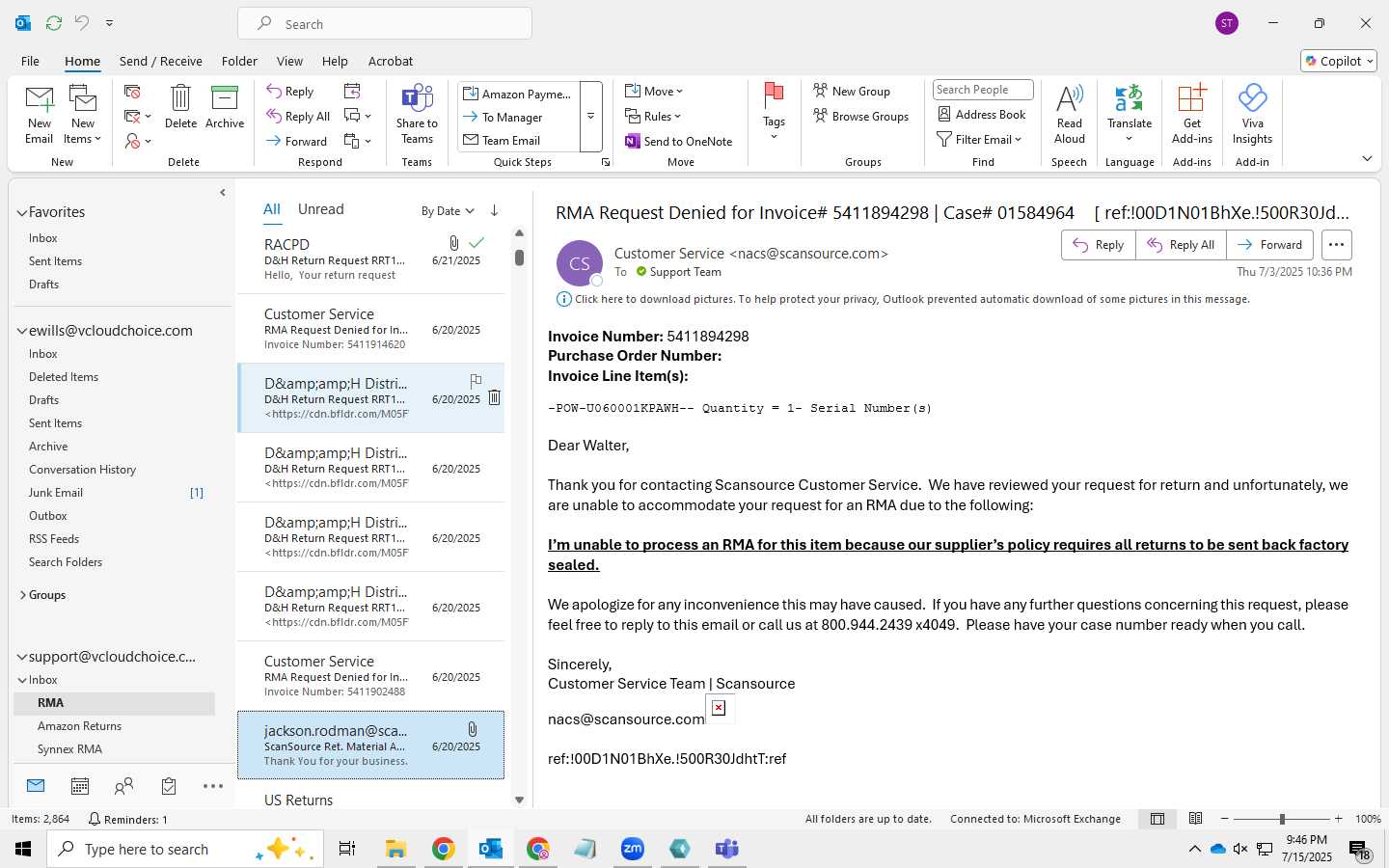The width and height of the screenshot is (1389, 868).
Task: Click the New Group button
Action: (x=852, y=91)
